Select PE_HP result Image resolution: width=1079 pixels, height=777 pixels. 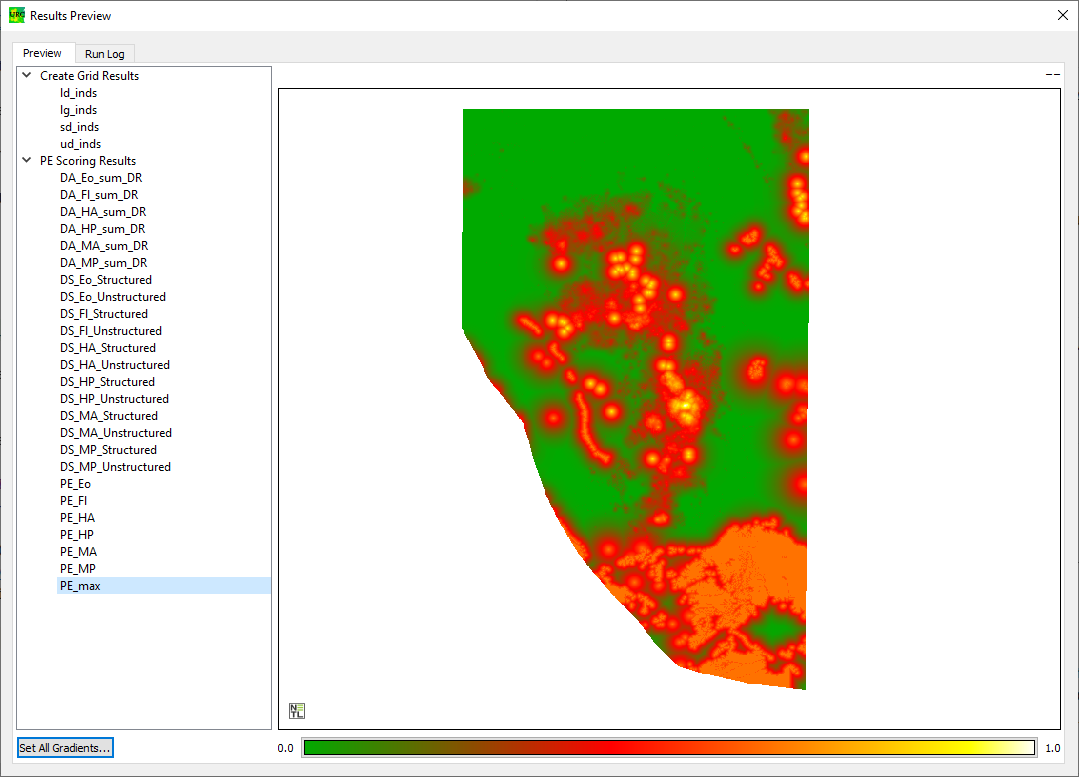76,535
